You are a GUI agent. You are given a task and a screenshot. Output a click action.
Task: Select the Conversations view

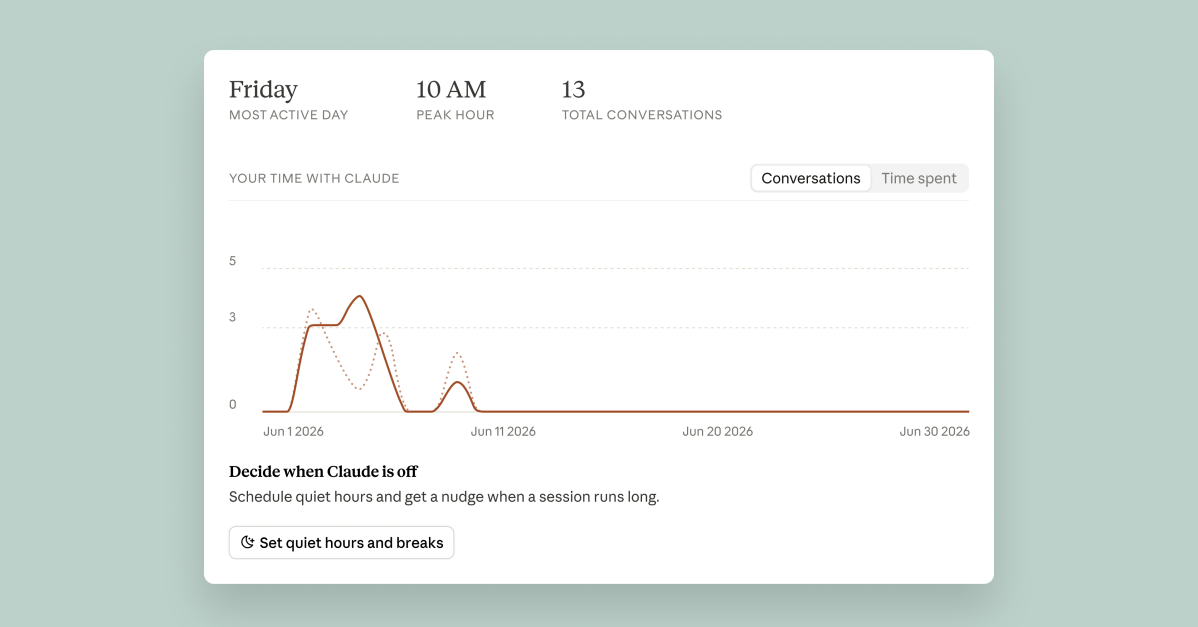pyautogui.click(x=811, y=178)
